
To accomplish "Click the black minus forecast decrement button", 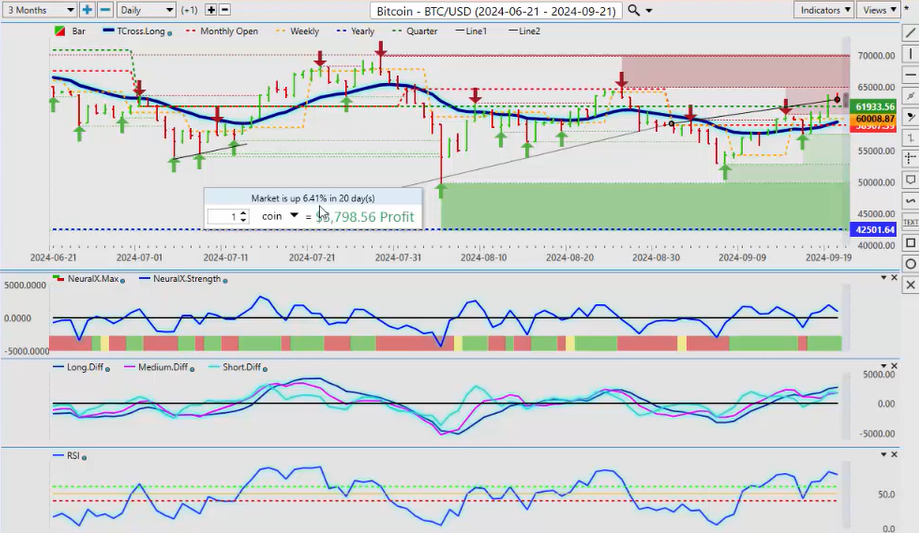I will pos(224,10).
